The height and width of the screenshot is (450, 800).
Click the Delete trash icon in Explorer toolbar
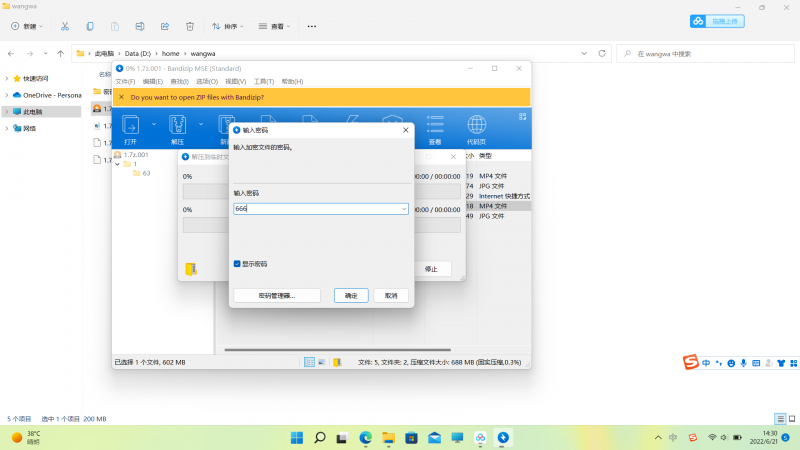tap(190, 25)
